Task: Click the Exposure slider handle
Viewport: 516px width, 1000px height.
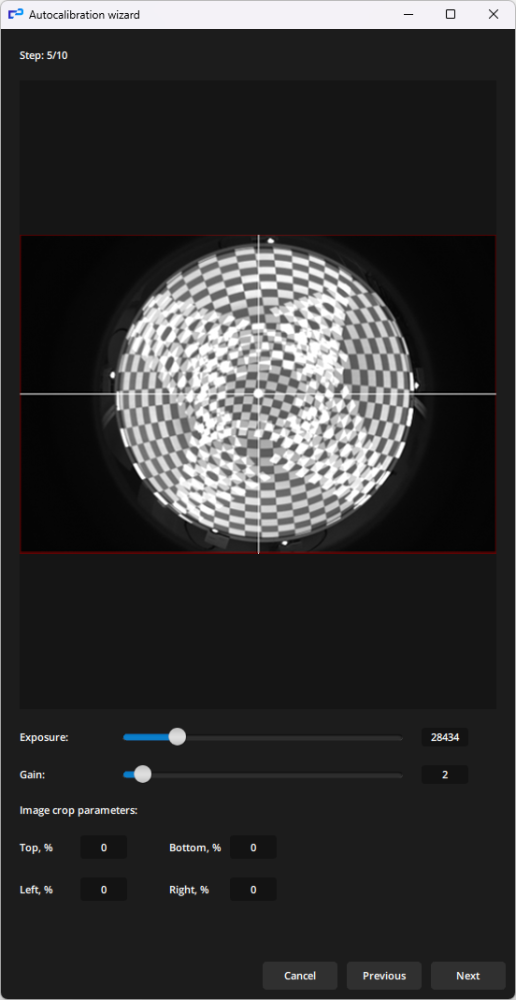Action: (x=177, y=737)
